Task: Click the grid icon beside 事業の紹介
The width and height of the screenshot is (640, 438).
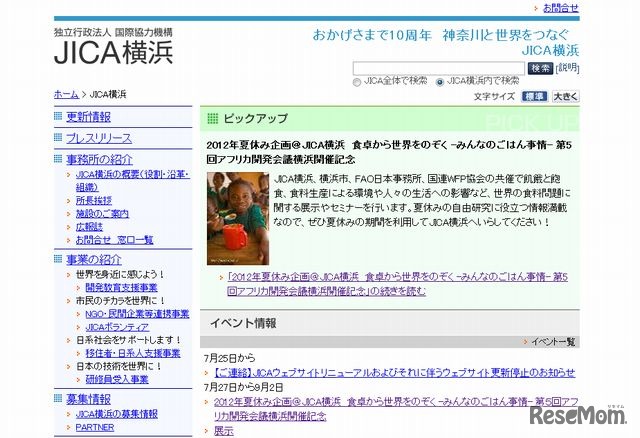Action: tap(58, 258)
